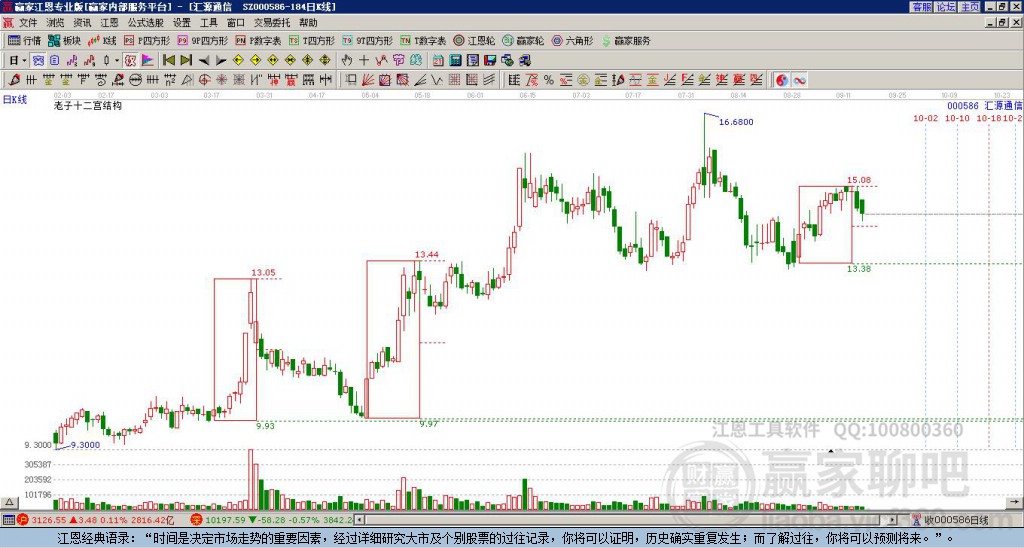Expand the candlestick style dropdown arrow
This screenshot has height=548, width=1024.
click(116, 61)
